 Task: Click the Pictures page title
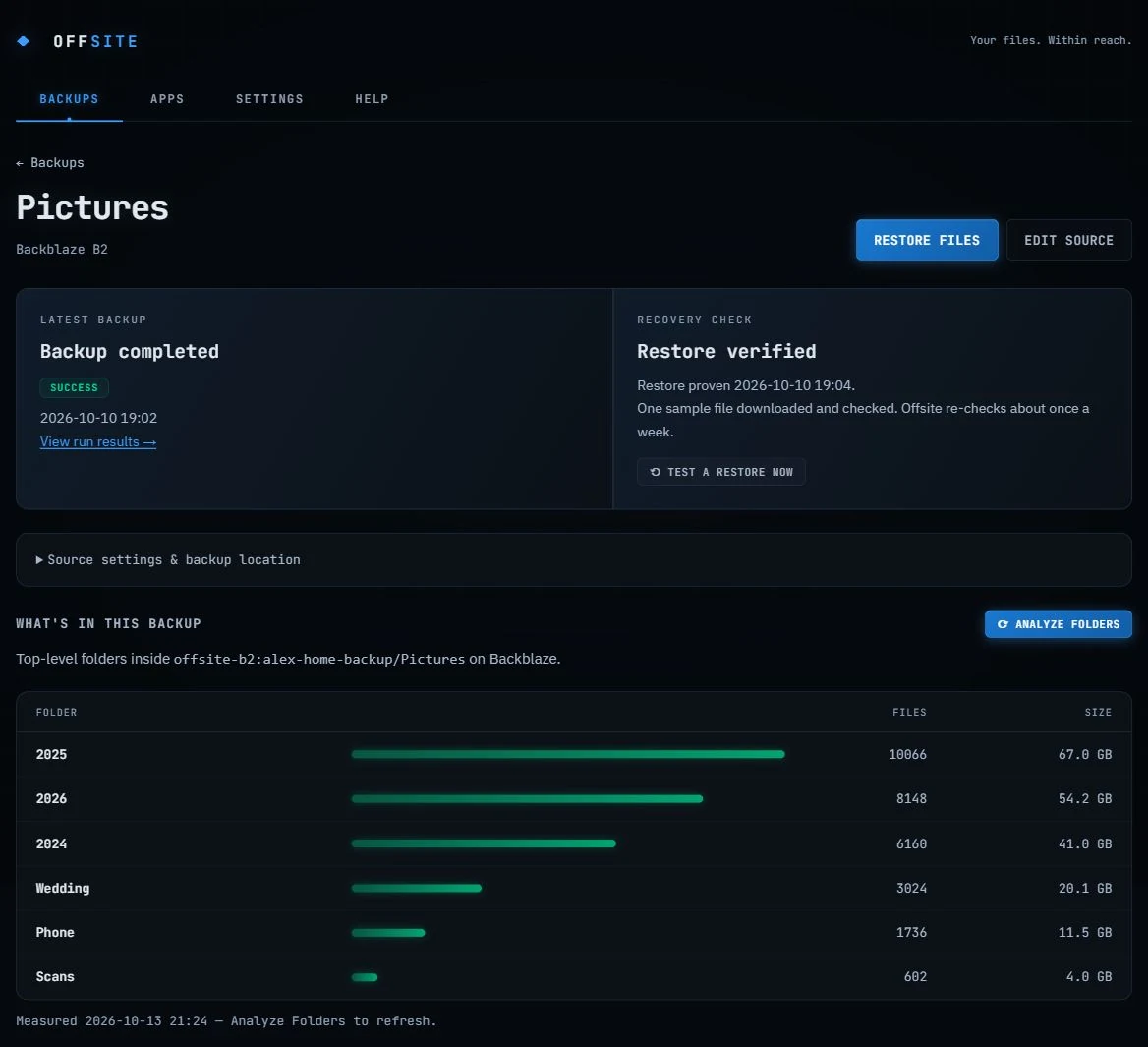(x=92, y=207)
